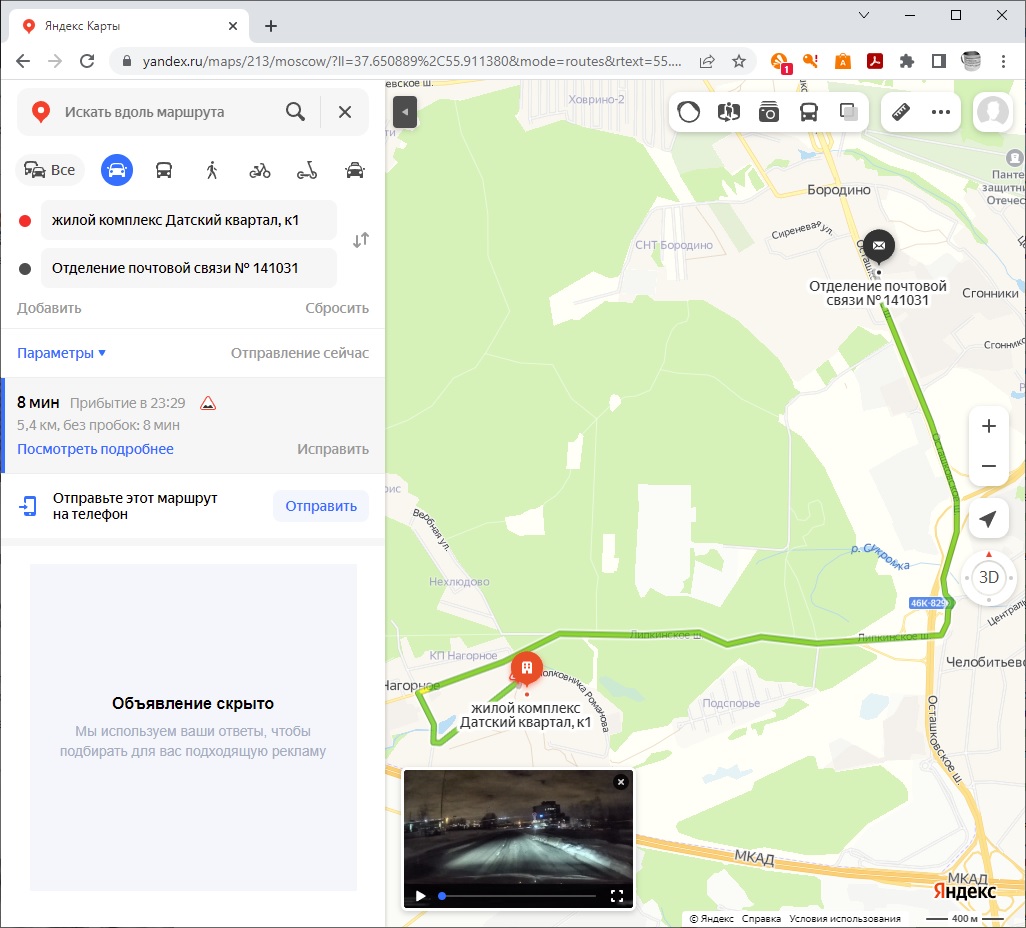Image resolution: width=1026 pixels, height=928 pixels.
Task: Close the route video preview
Action: [x=621, y=782]
